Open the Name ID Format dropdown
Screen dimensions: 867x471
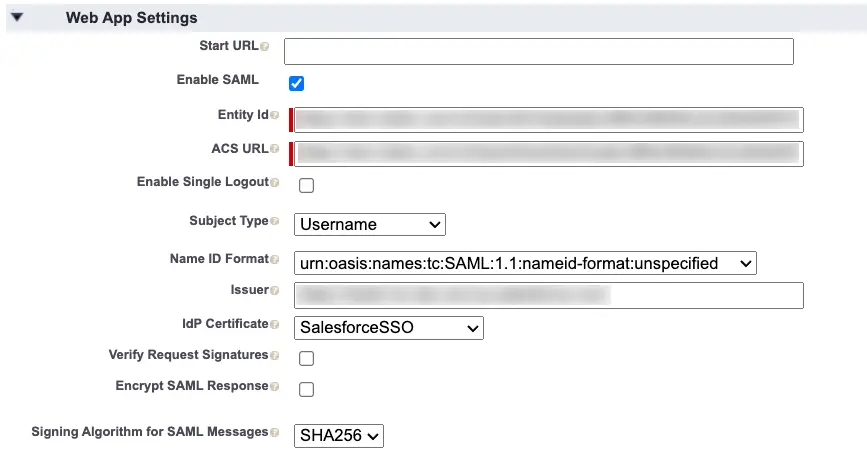pyautogui.click(x=525, y=263)
